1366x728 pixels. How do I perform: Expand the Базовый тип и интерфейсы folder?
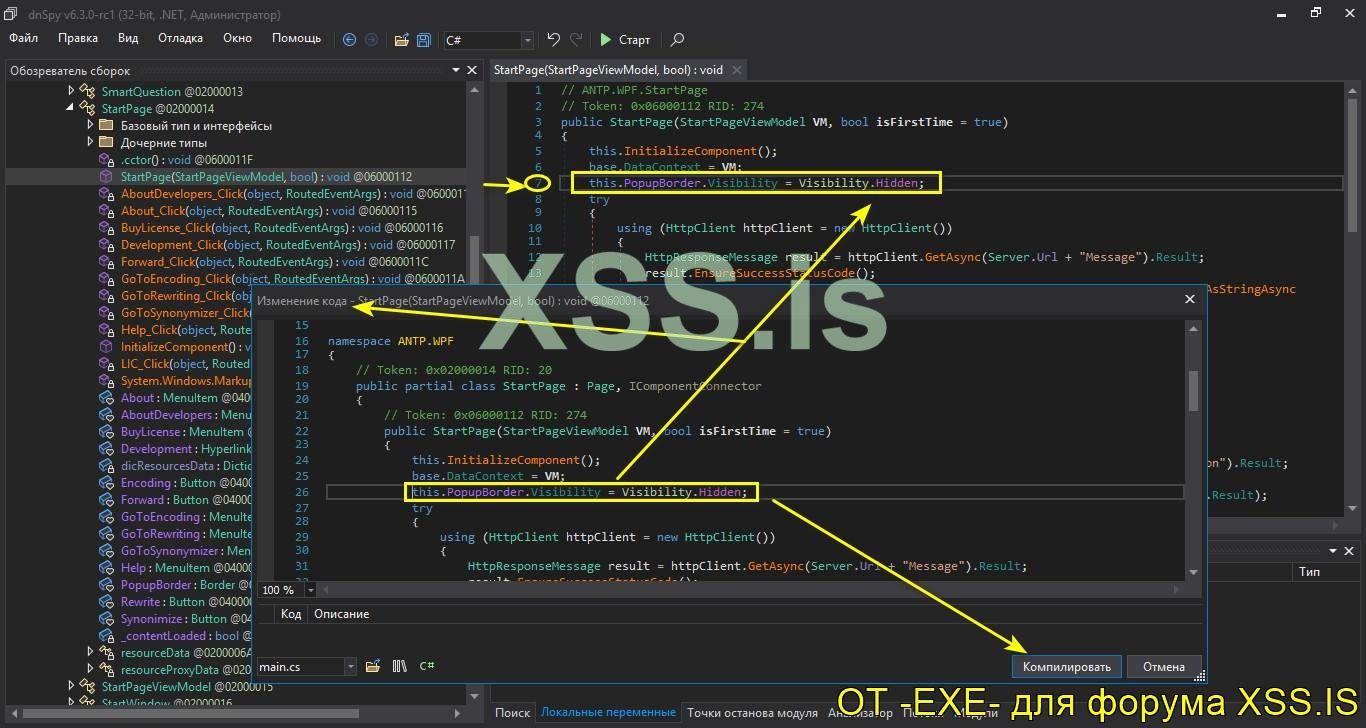(x=90, y=125)
